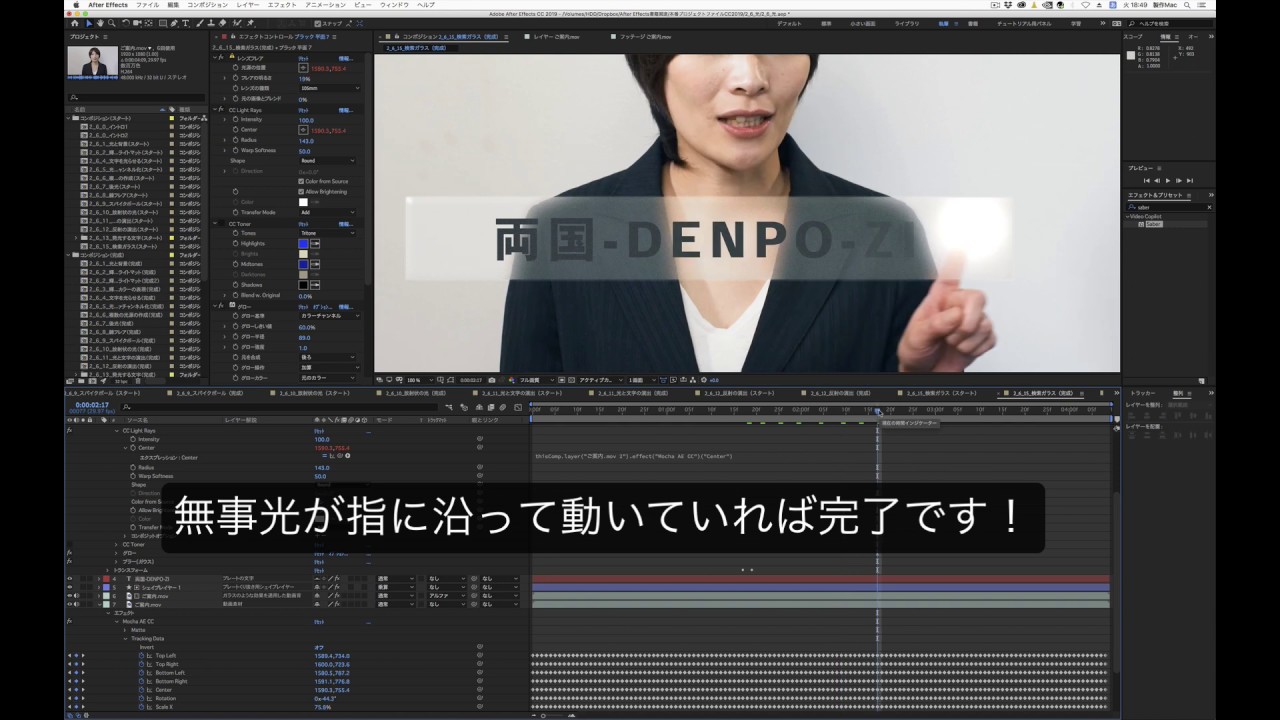Click the Highlights eyedropper icon in CC Toner
This screenshot has height=720, width=1280.
click(x=315, y=244)
